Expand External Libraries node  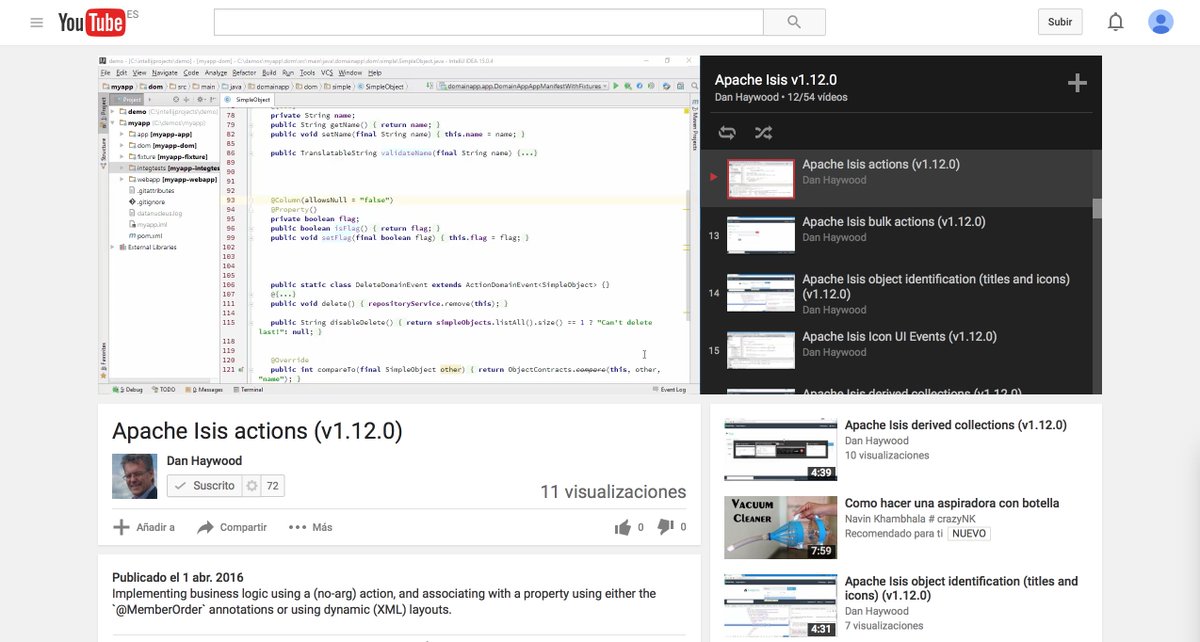click(x=113, y=246)
